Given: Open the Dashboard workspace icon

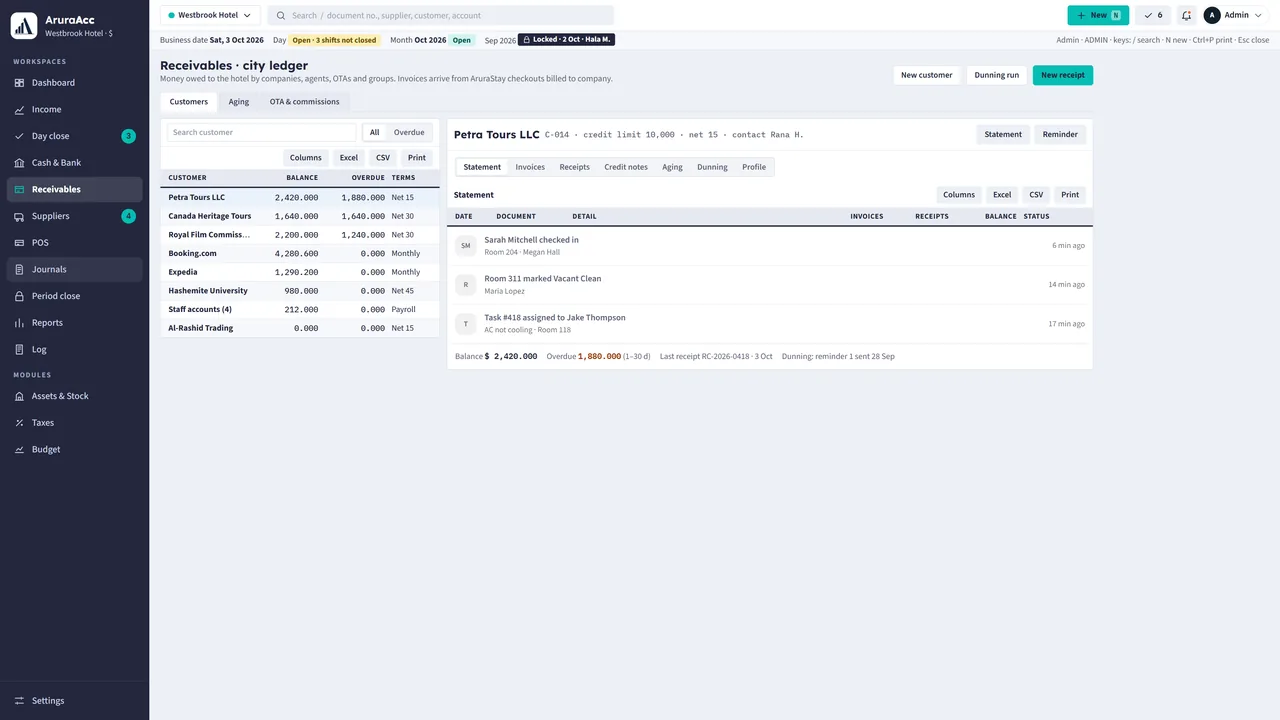Looking at the screenshot, I should coord(20,83).
